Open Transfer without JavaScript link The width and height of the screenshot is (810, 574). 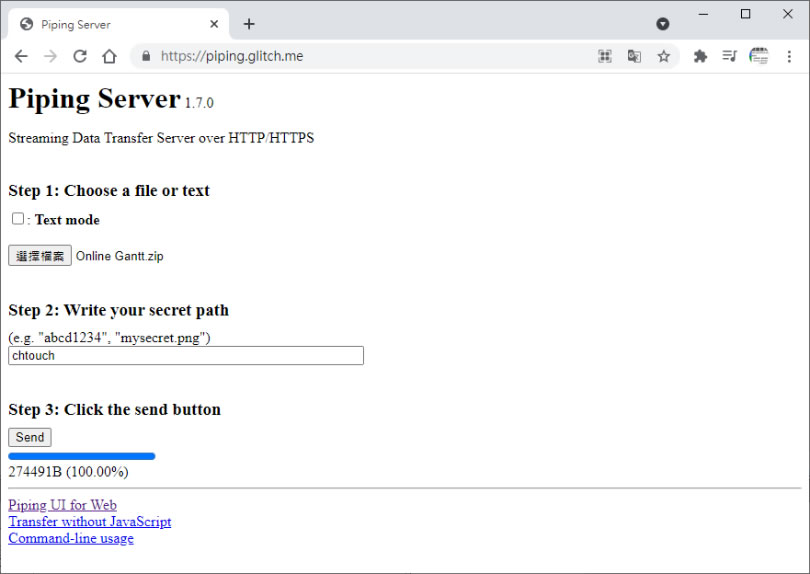click(90, 521)
